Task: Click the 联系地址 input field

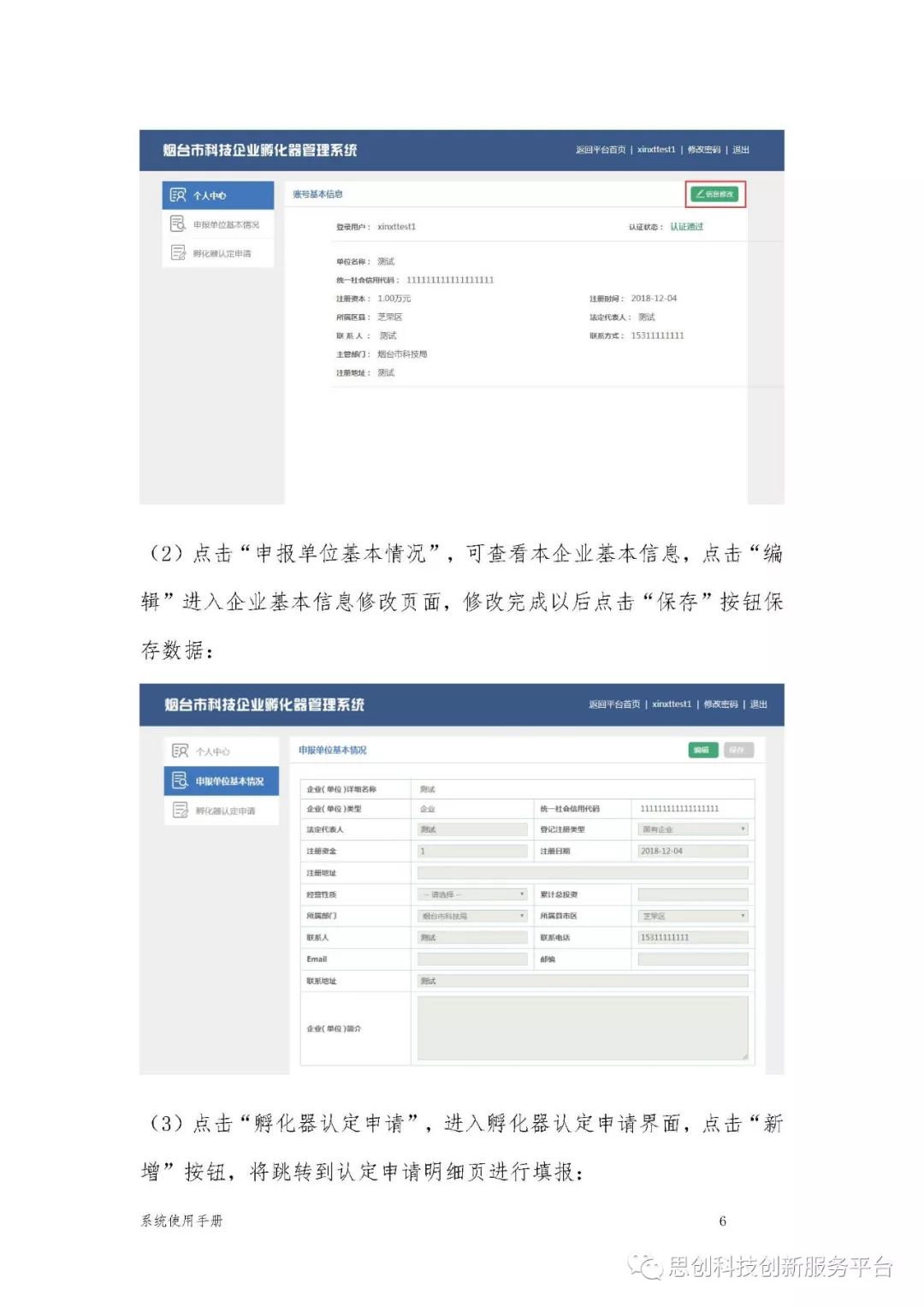Action: (x=583, y=981)
